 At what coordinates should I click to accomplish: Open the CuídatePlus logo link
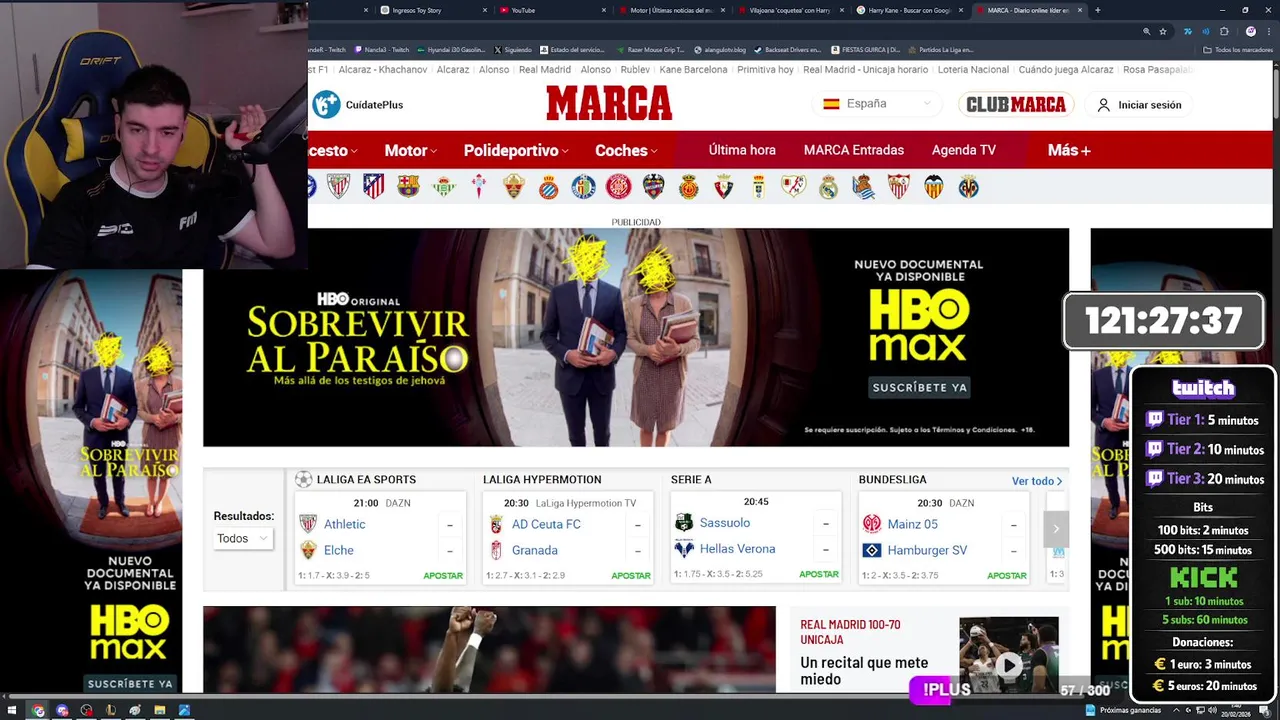pos(358,104)
